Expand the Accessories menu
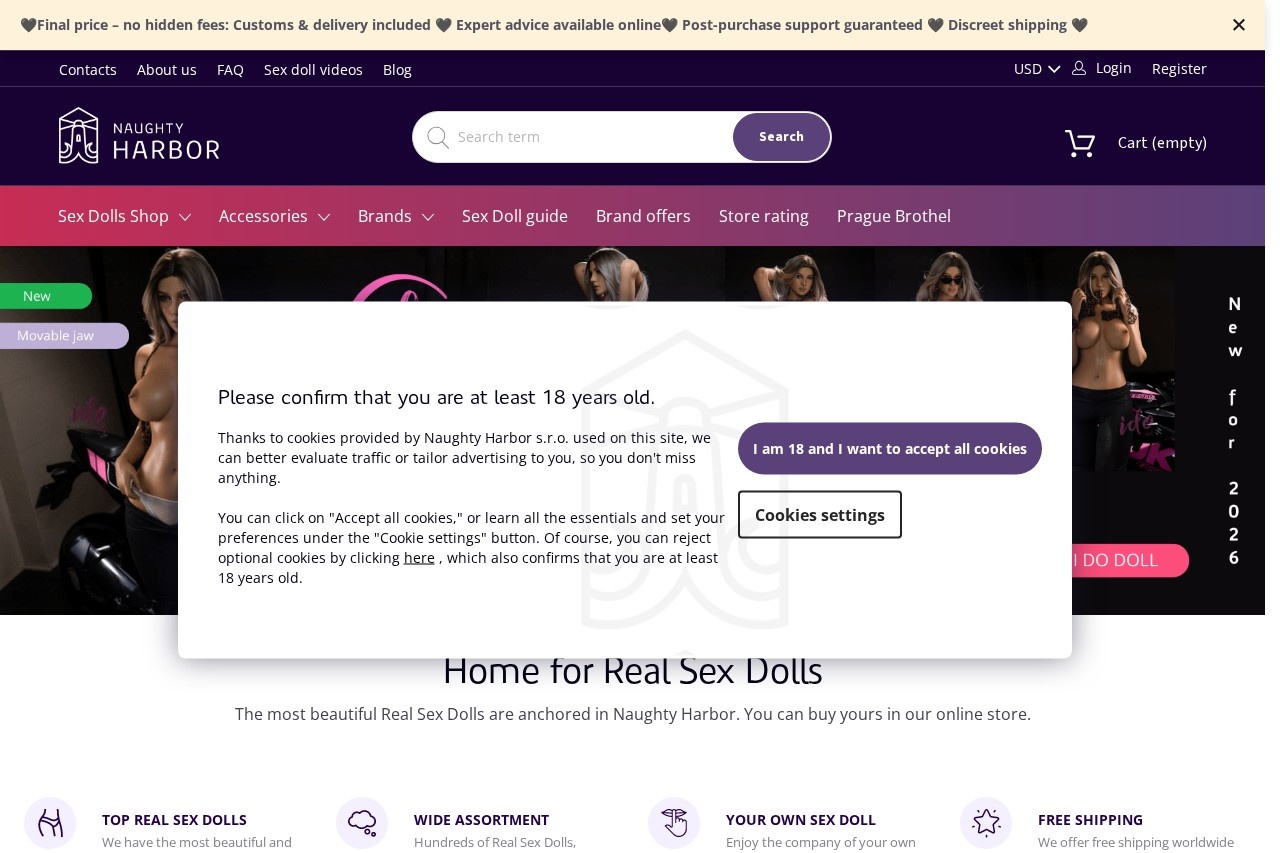This screenshot has width=1280, height=853. (x=274, y=216)
